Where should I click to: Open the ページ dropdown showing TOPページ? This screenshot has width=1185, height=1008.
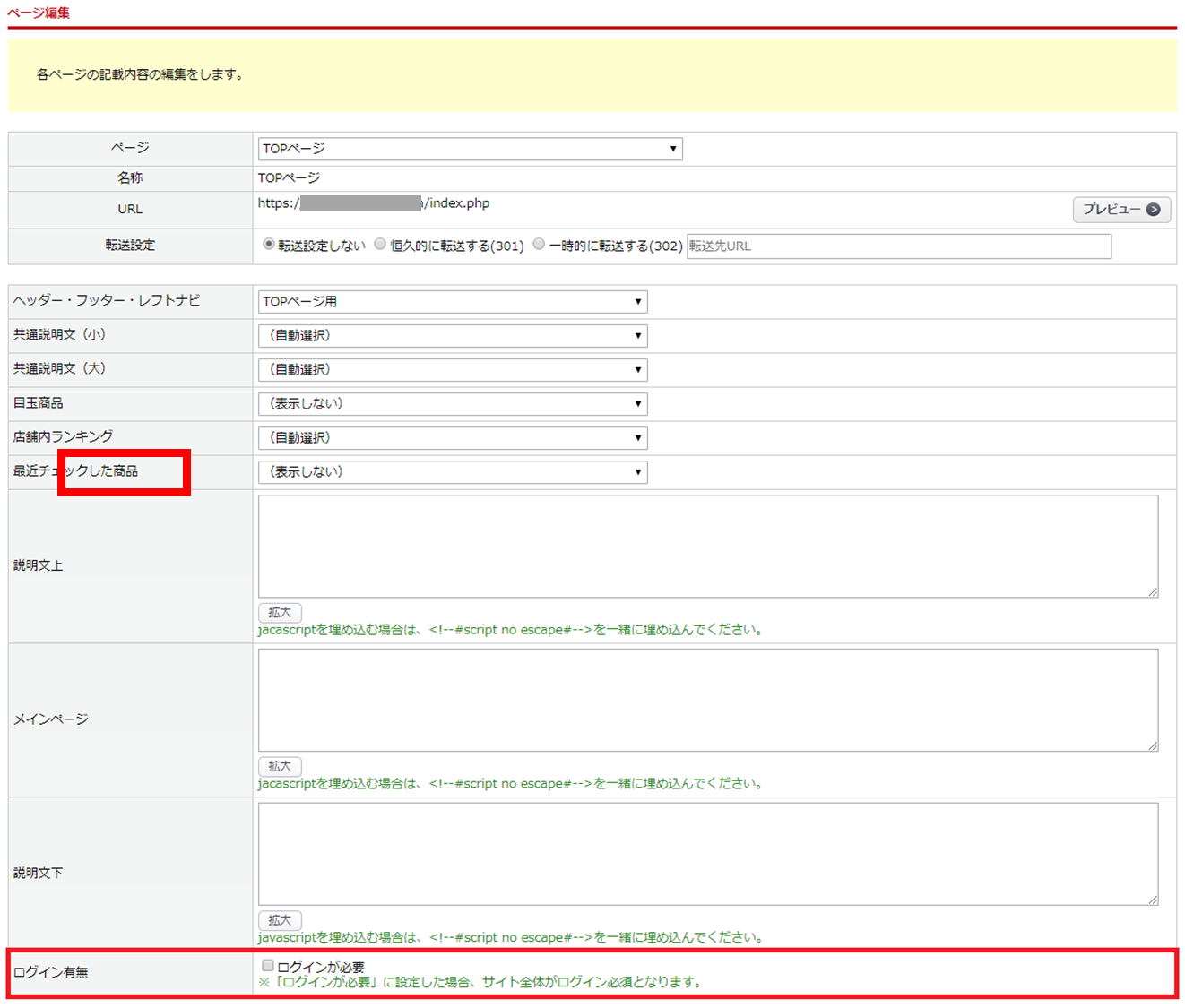tap(470, 149)
